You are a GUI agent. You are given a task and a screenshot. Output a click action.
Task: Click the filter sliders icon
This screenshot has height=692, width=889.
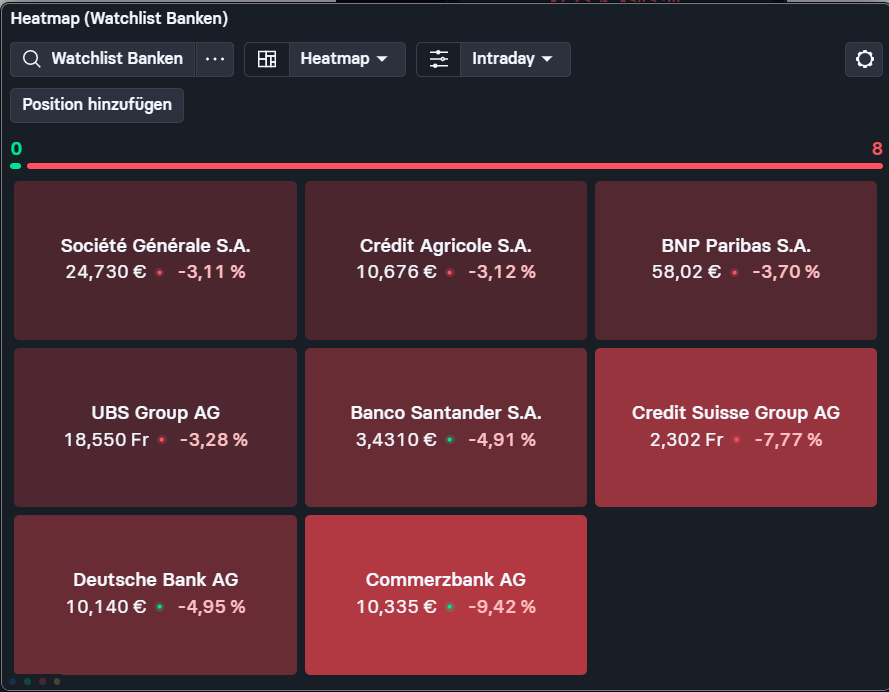click(x=439, y=59)
